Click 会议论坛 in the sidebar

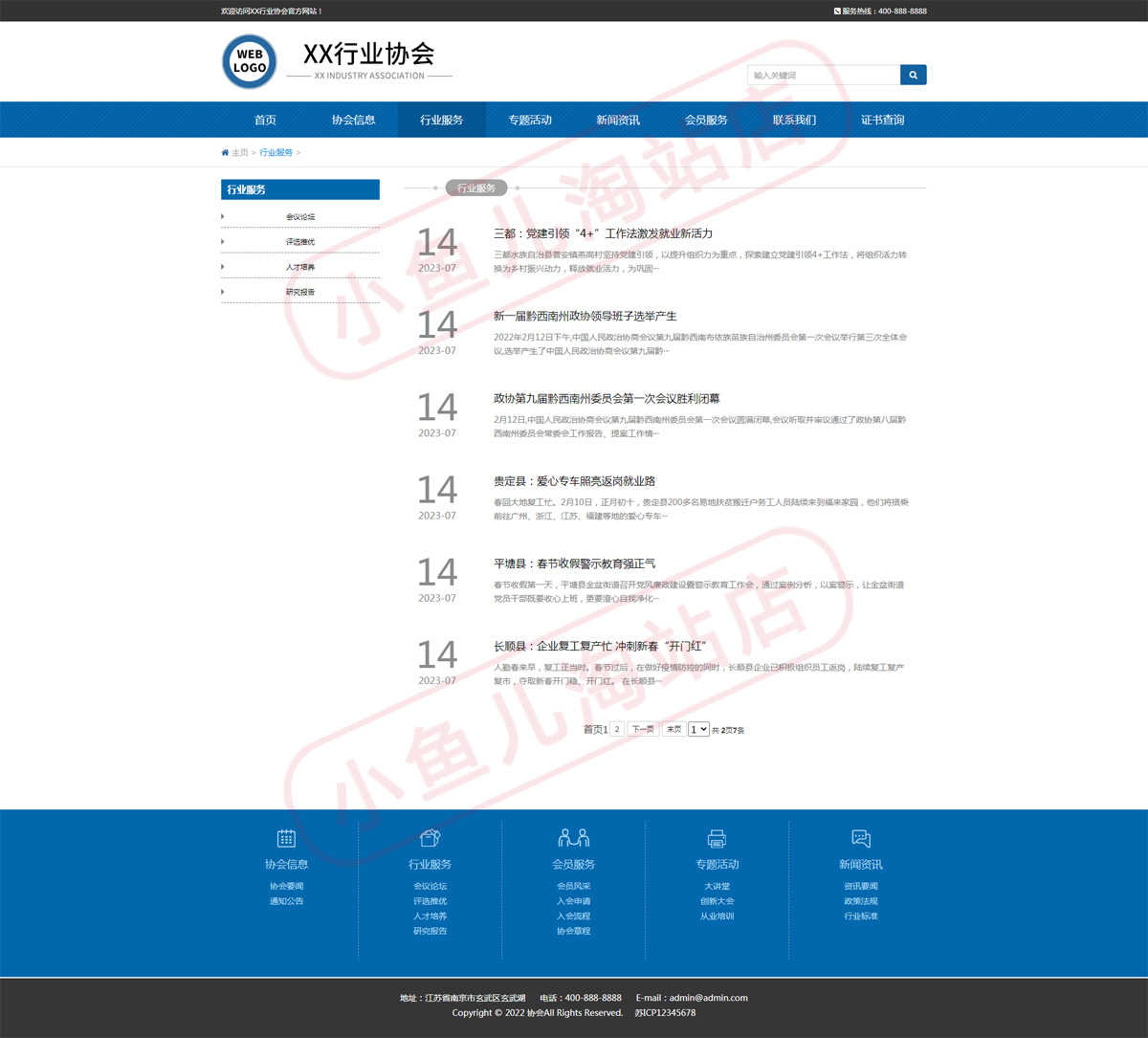300,216
